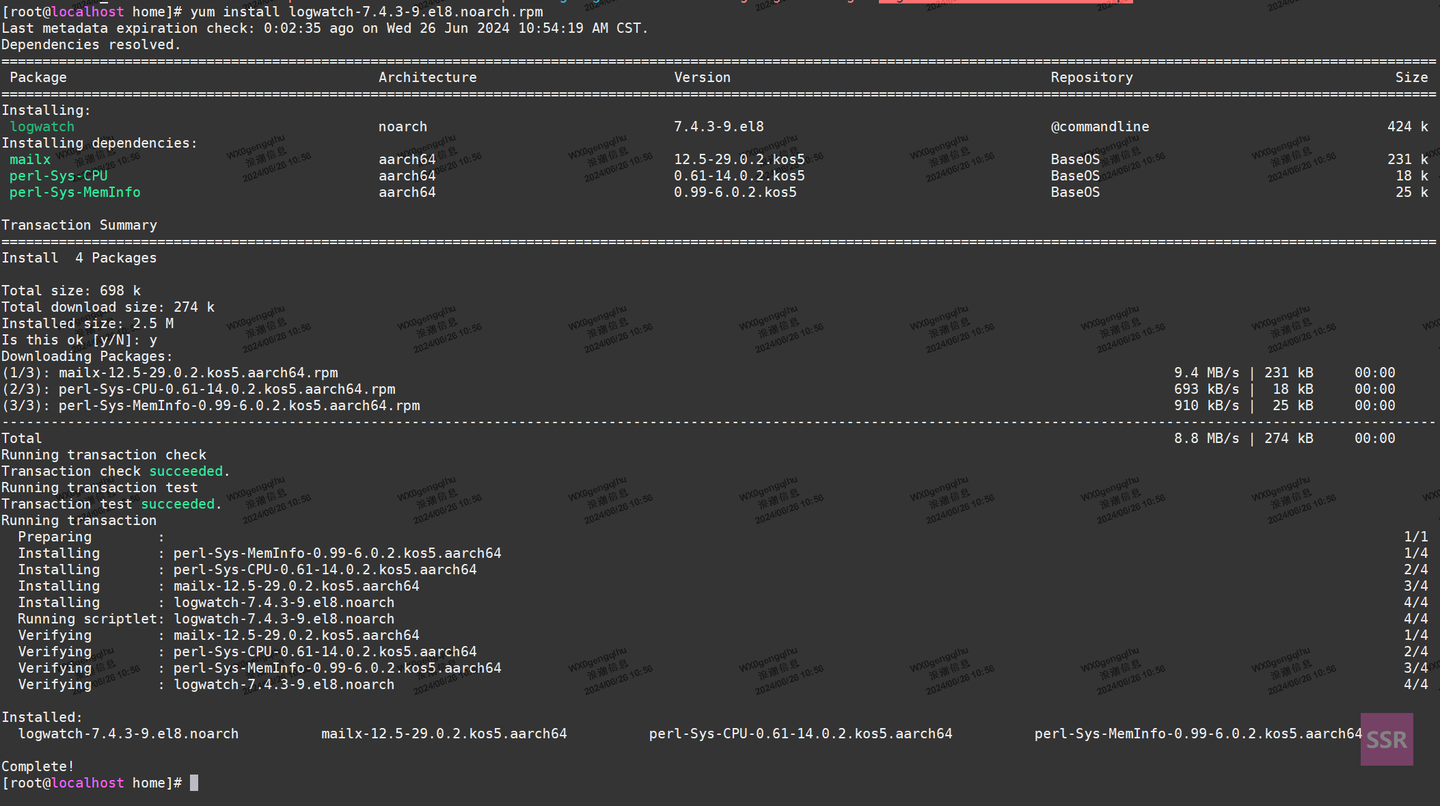Click the 'Is this ok [y/N]: y' prompt
Viewport: 1440px width, 806px height.
79,340
